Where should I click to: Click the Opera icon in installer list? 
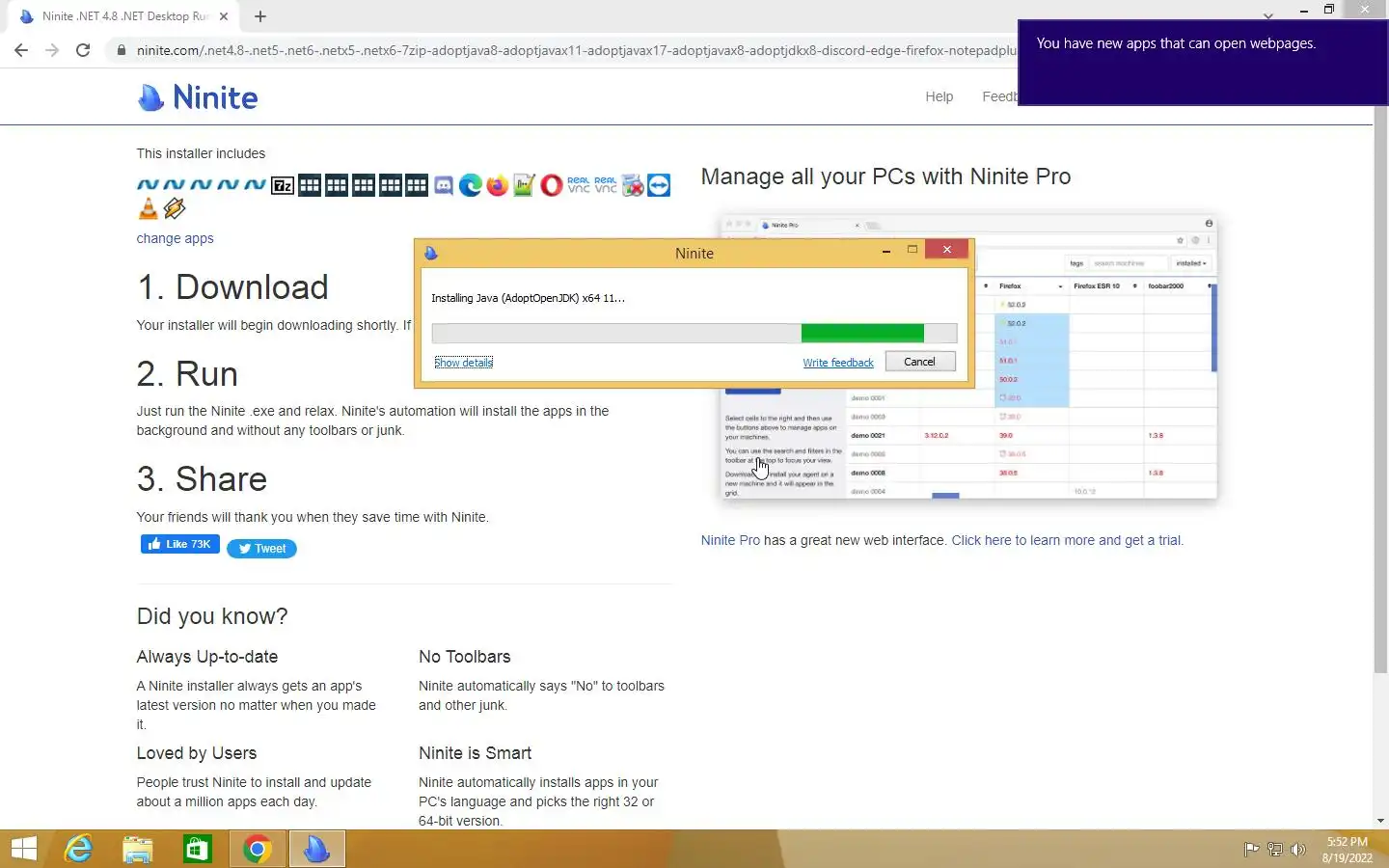click(551, 185)
